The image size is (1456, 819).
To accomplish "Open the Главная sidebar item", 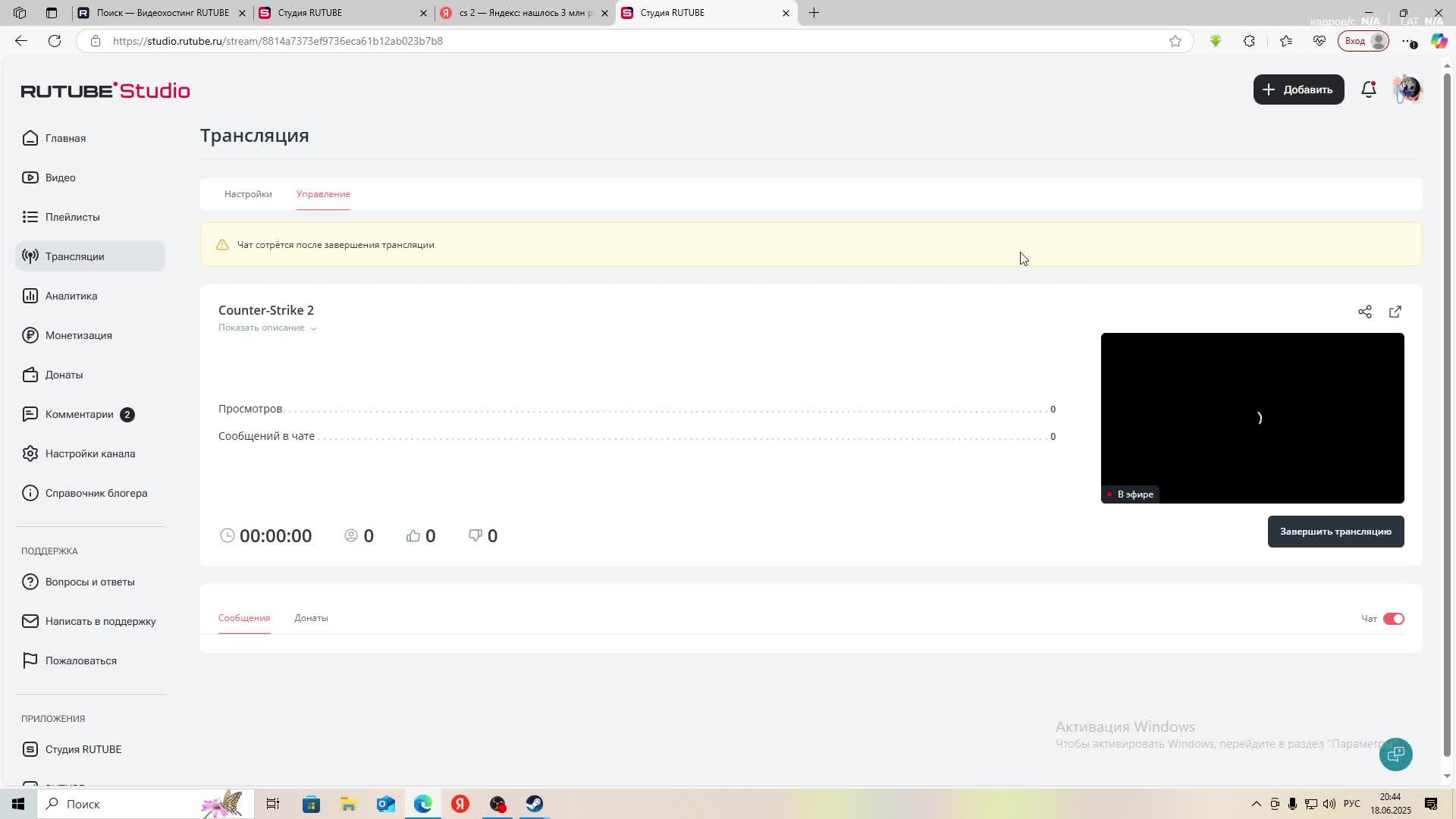I will coord(89,138).
